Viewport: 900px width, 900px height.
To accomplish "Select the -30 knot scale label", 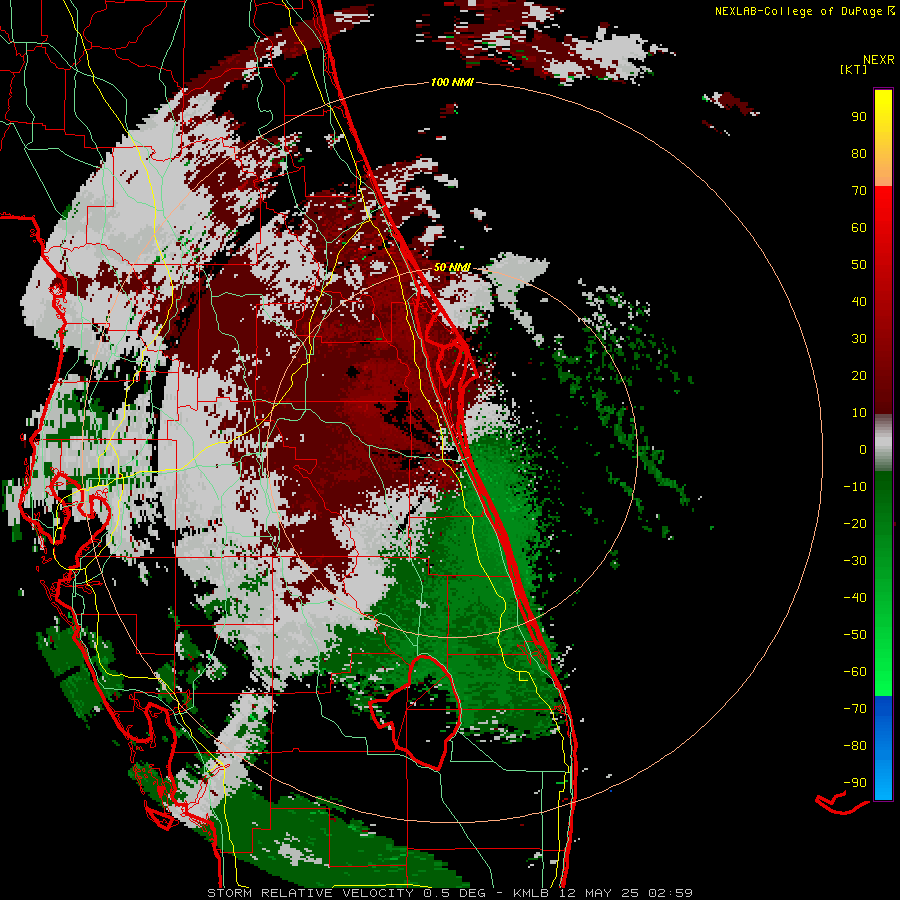I will pyautogui.click(x=855, y=561).
